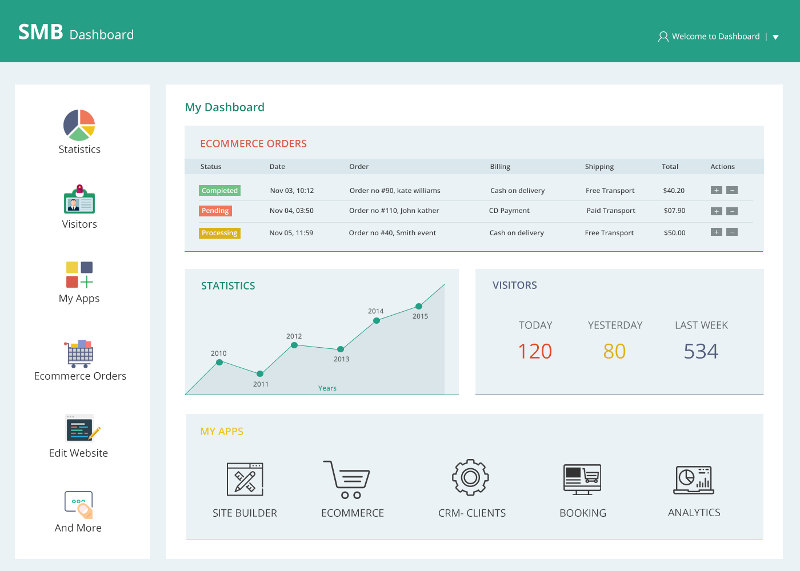800x571 pixels.
Task: Click the ANALYTICS app label
Action: point(694,512)
